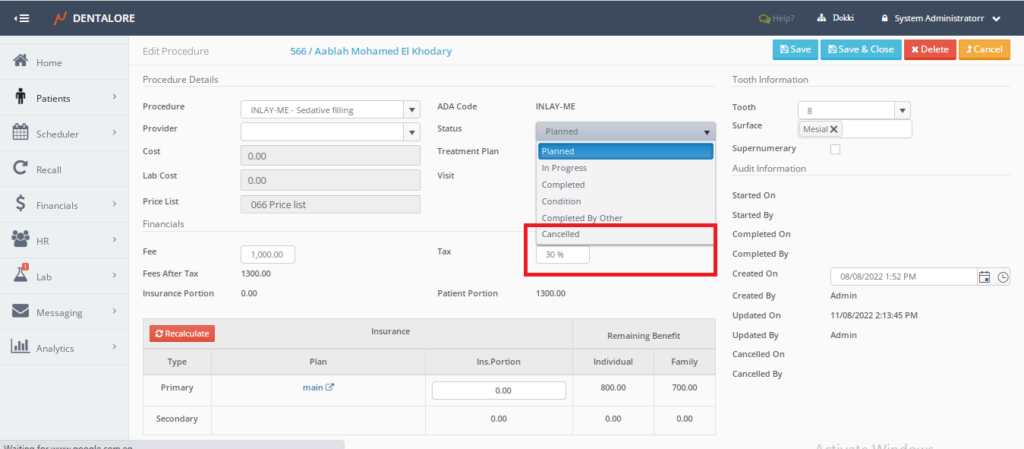Viewport: 1024px width, 449px height.
Task: Open Messaging envelope icon
Action: coord(20,311)
